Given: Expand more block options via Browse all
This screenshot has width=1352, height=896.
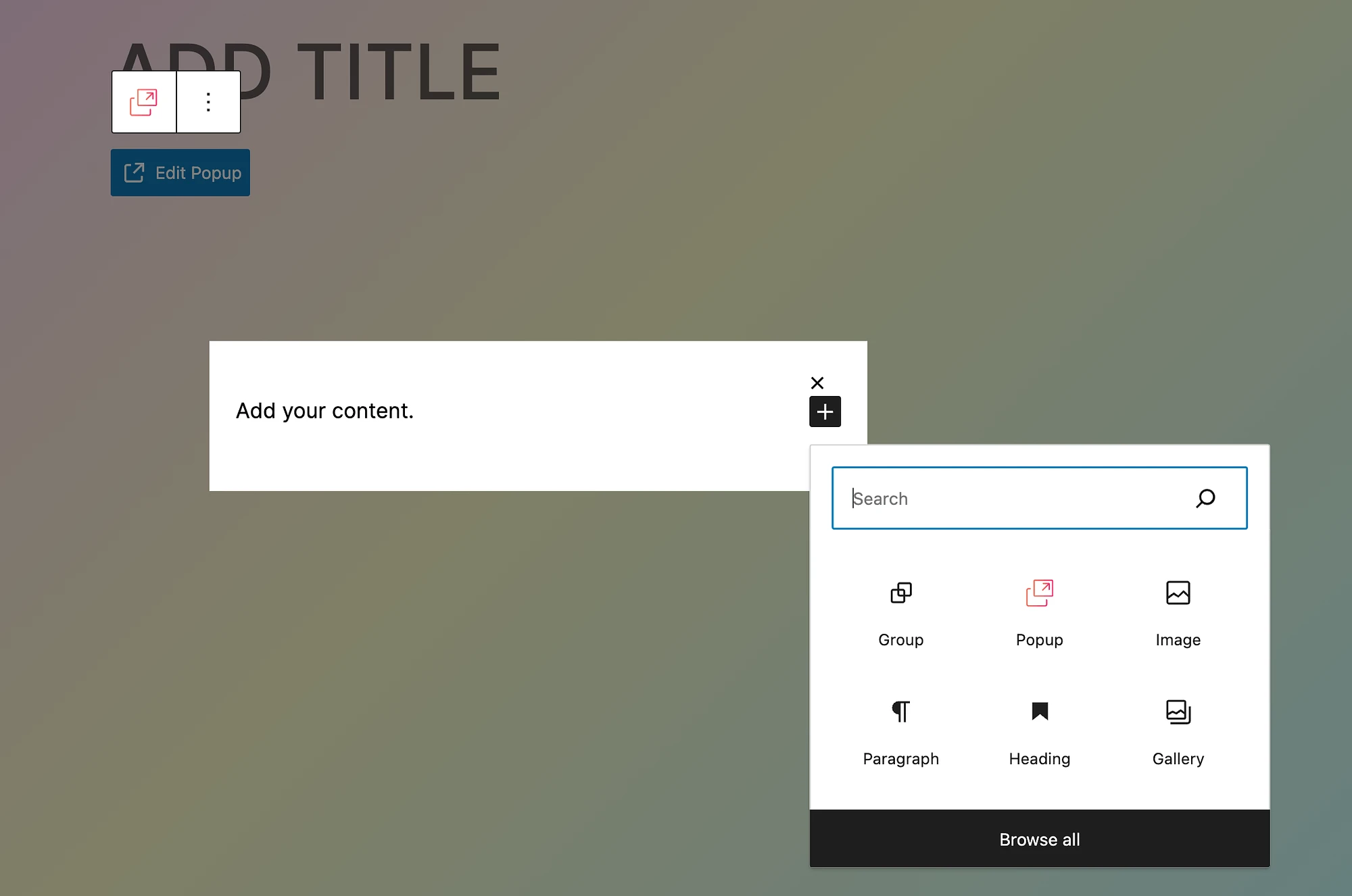Looking at the screenshot, I should tap(1039, 840).
